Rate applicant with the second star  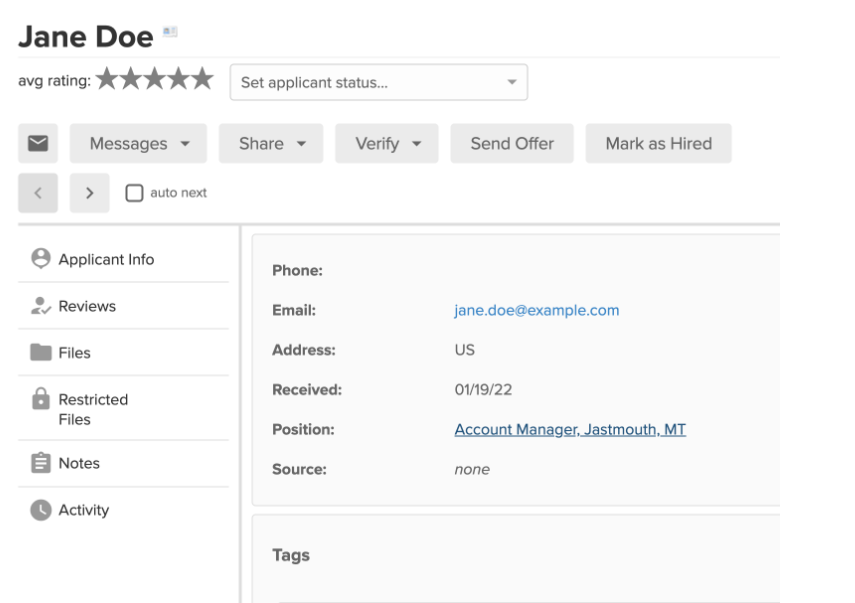(x=131, y=79)
